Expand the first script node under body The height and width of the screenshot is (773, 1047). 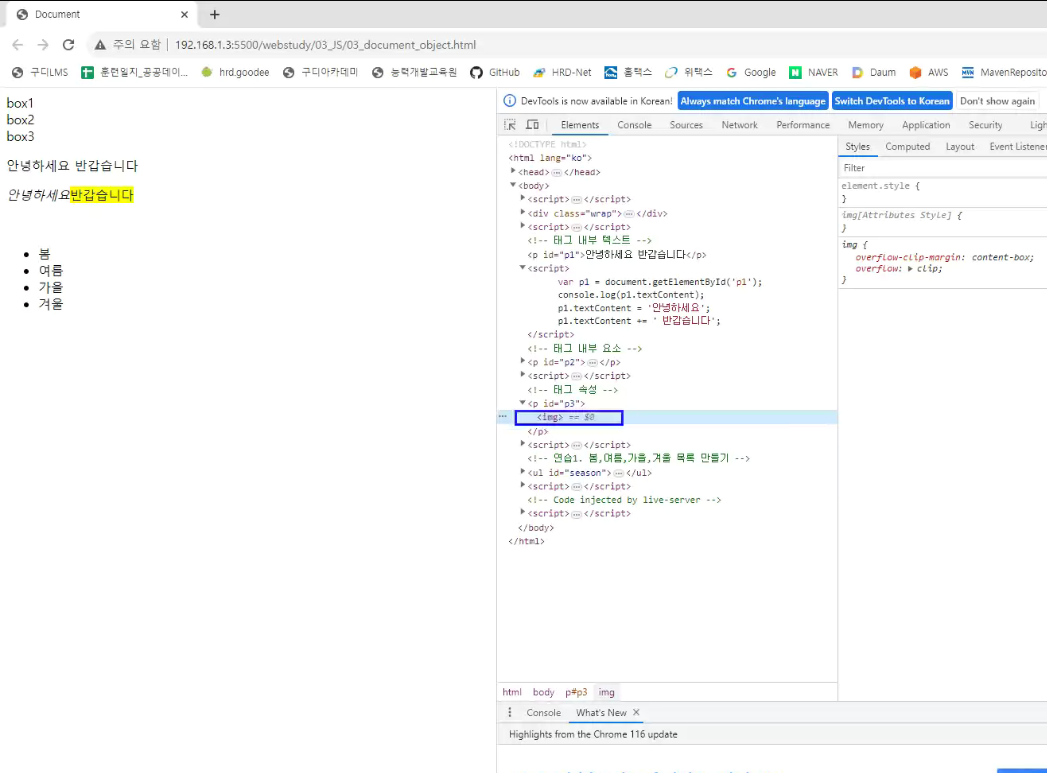(x=522, y=198)
